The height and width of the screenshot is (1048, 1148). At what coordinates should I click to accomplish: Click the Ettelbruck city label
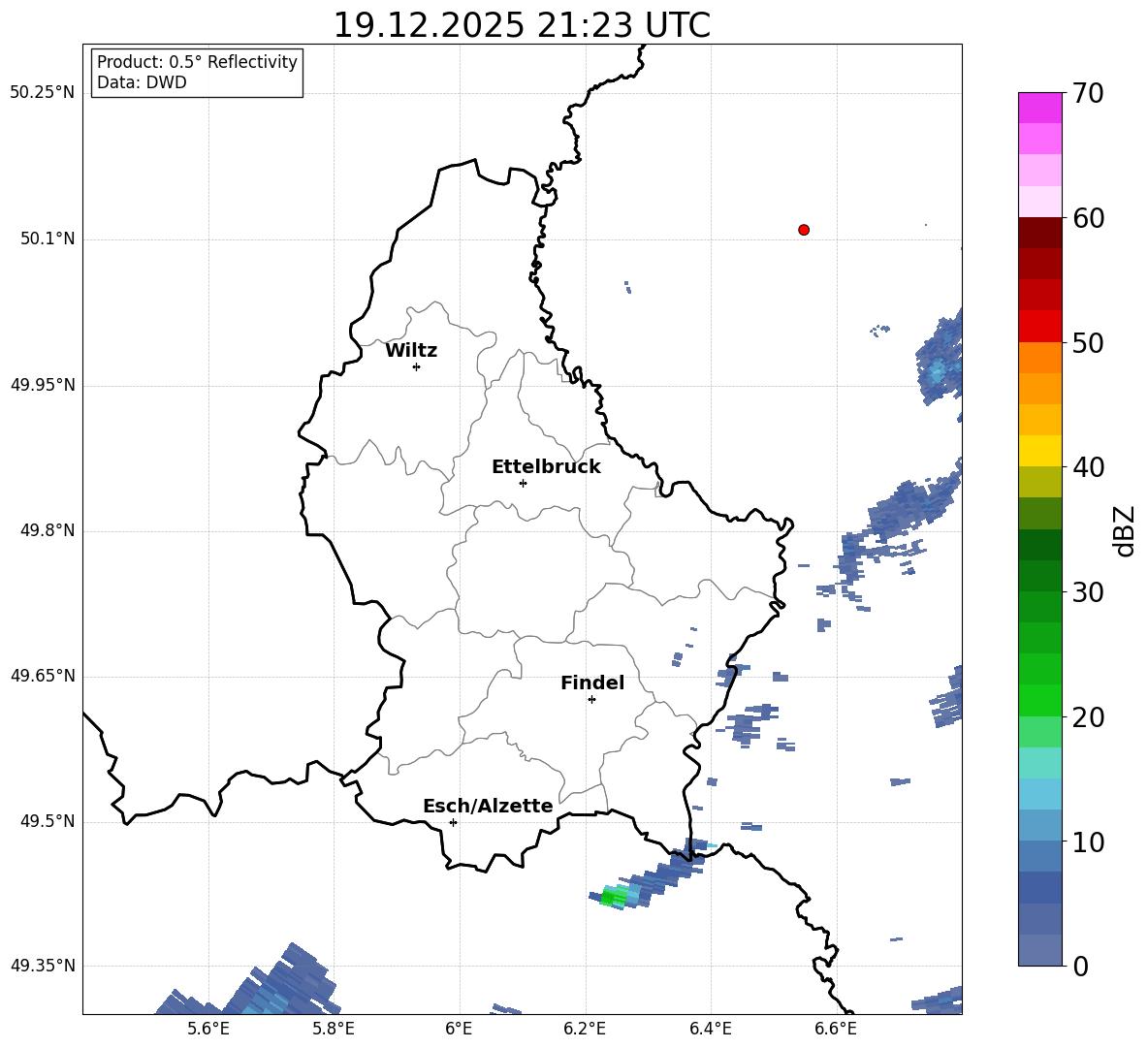click(x=546, y=467)
